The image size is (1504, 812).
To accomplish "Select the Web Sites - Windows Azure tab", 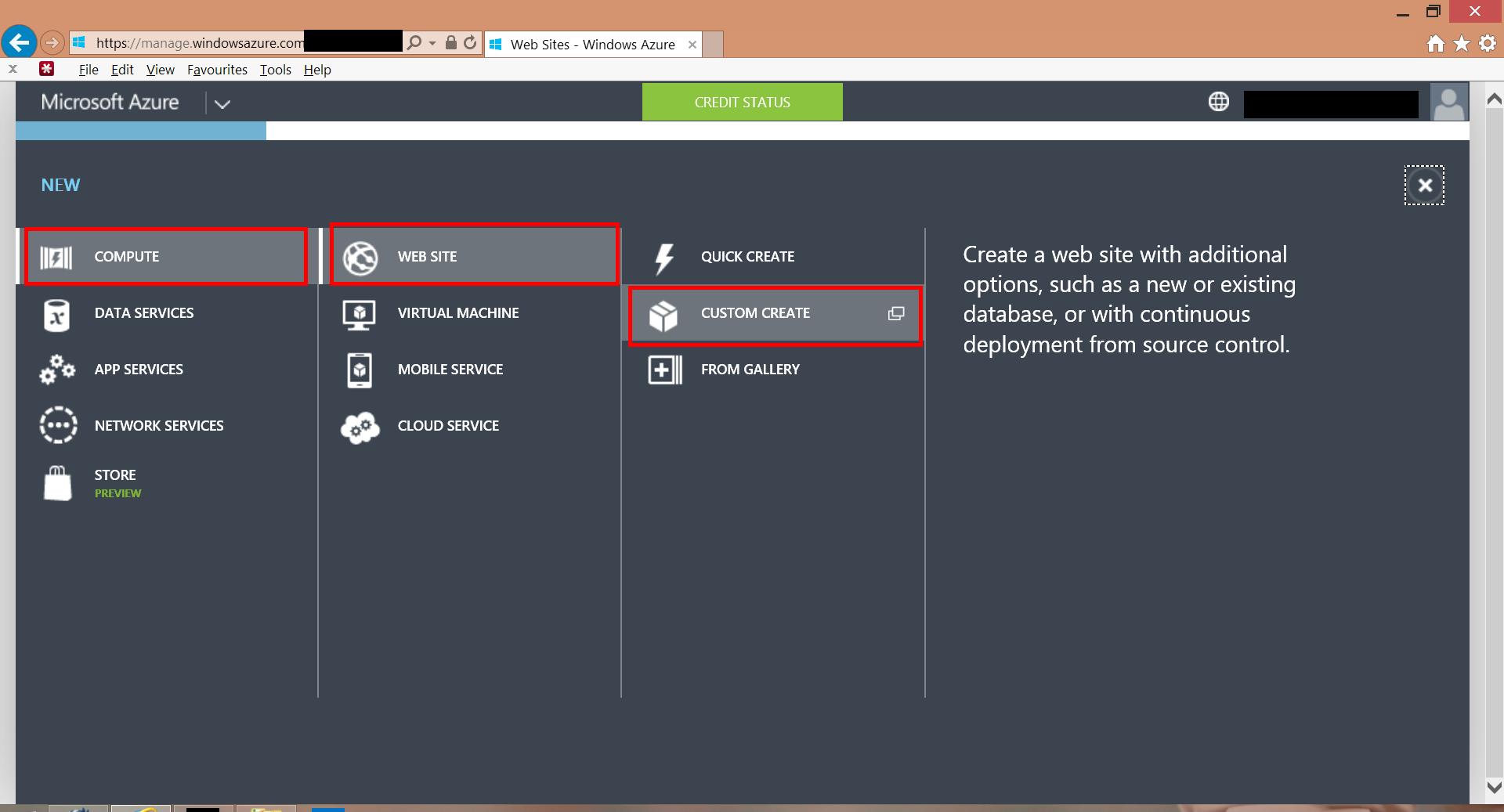I will coord(592,45).
